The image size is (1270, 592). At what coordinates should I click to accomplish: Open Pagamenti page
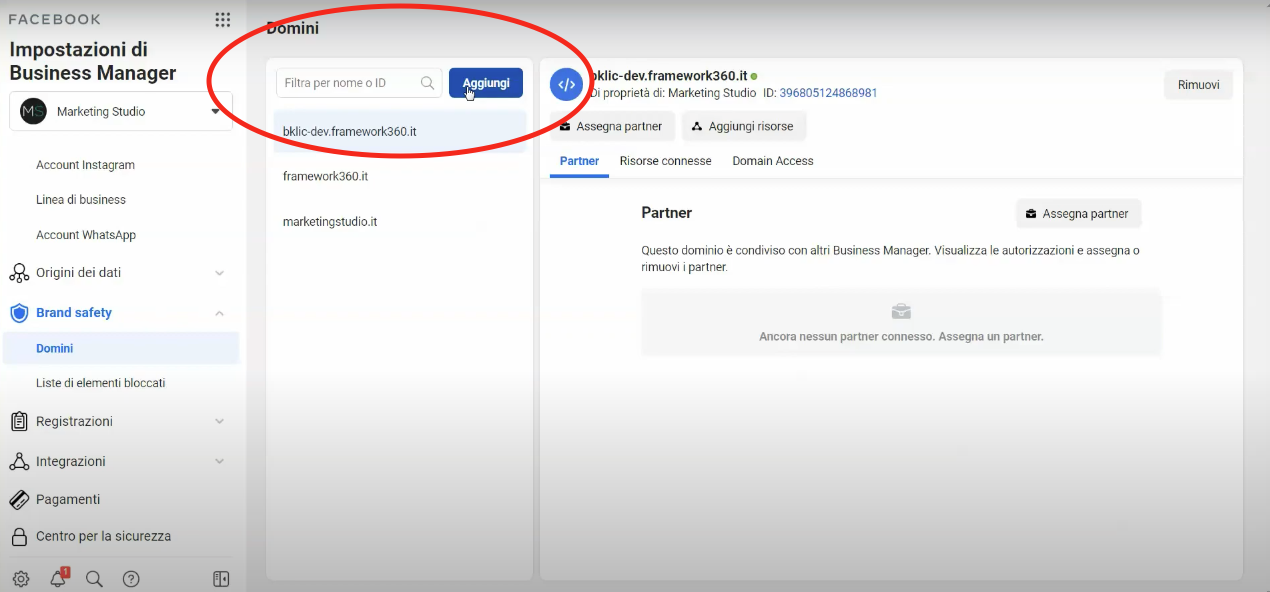[x=68, y=499]
